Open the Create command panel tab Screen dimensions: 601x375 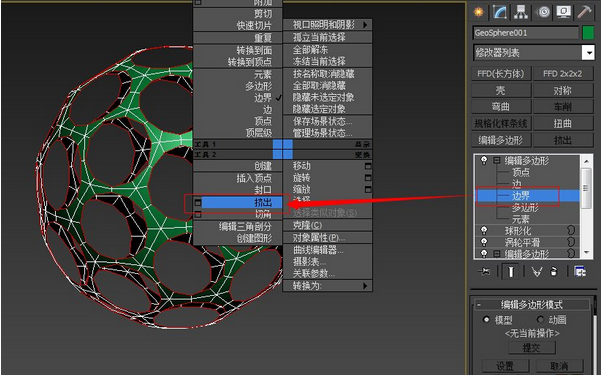pos(478,12)
